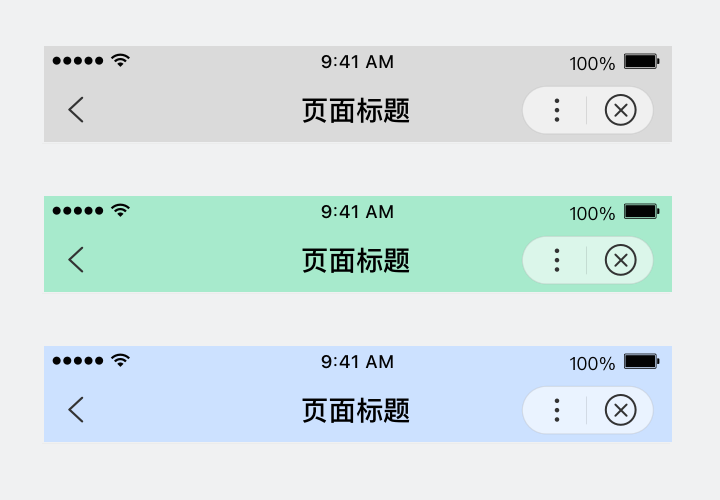Close mini program from gray bar

pos(621,110)
